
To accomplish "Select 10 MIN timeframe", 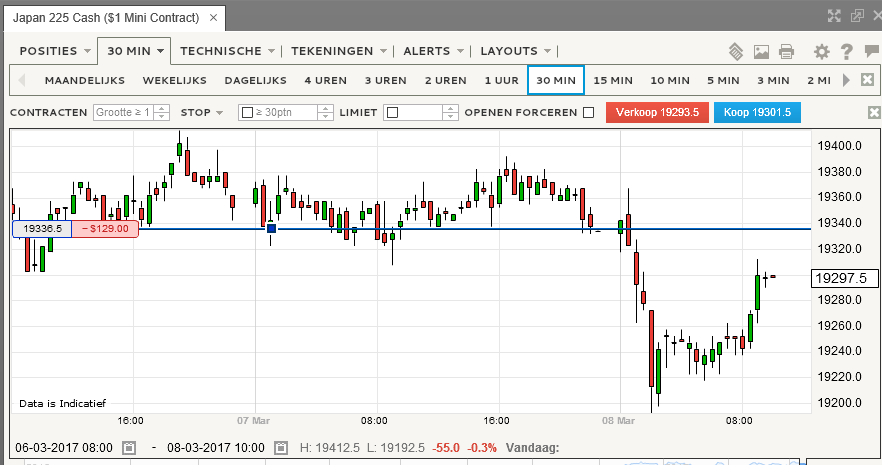I will coord(670,80).
